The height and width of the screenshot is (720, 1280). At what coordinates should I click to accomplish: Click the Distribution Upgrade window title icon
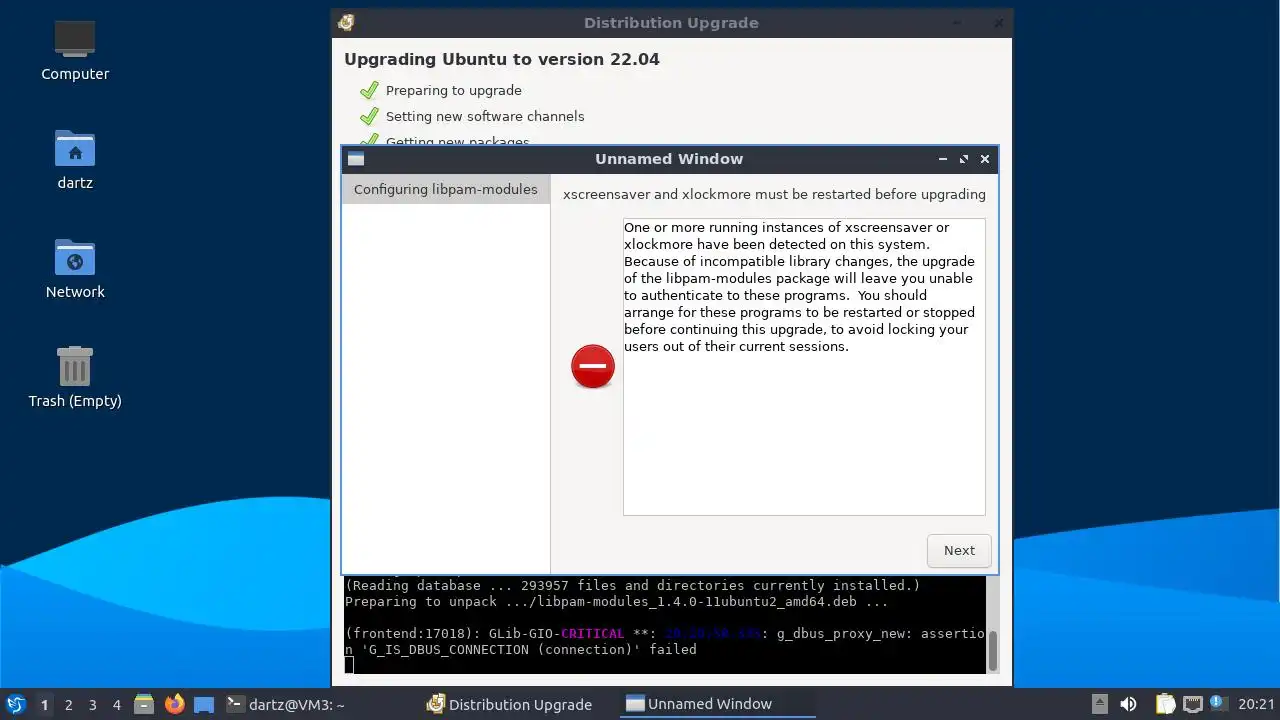point(346,22)
